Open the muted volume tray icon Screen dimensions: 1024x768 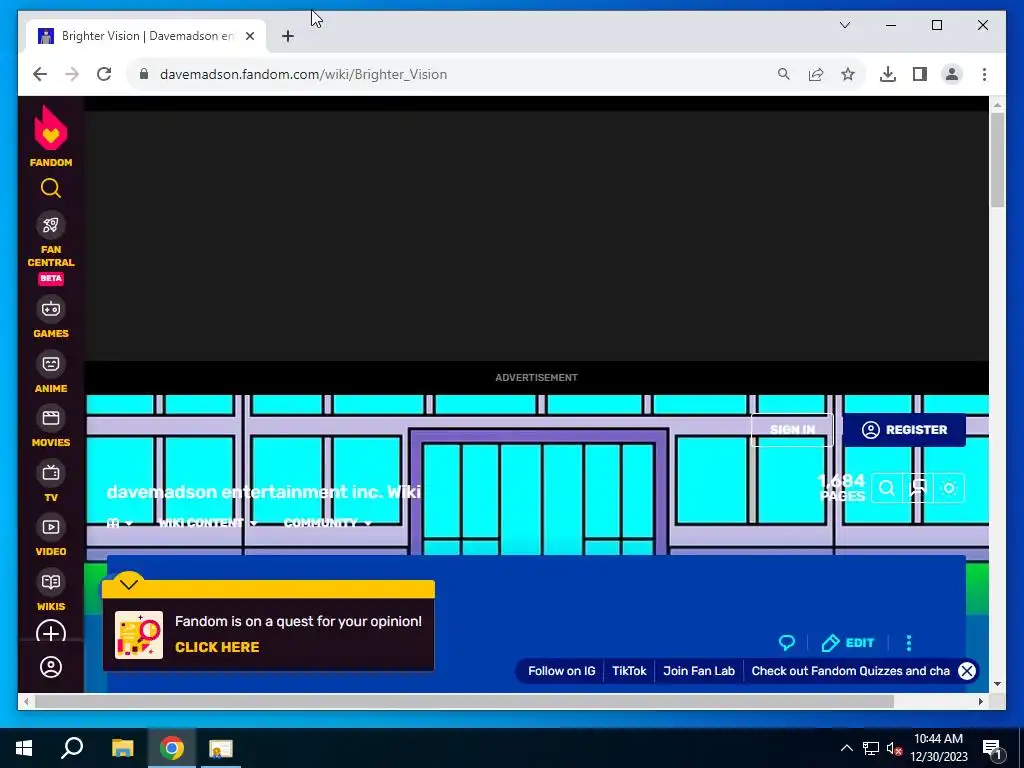click(x=895, y=748)
